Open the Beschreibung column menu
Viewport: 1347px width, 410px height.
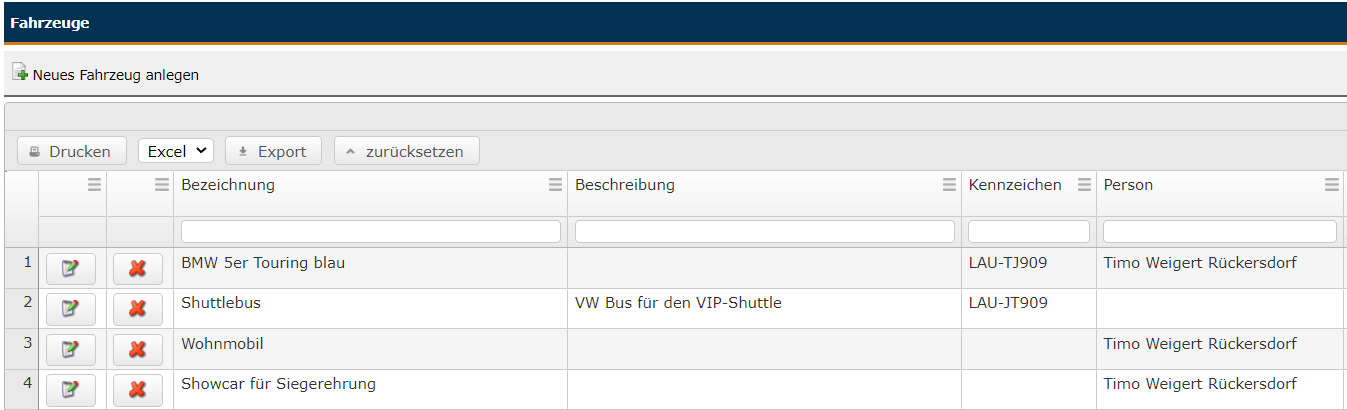coord(949,185)
